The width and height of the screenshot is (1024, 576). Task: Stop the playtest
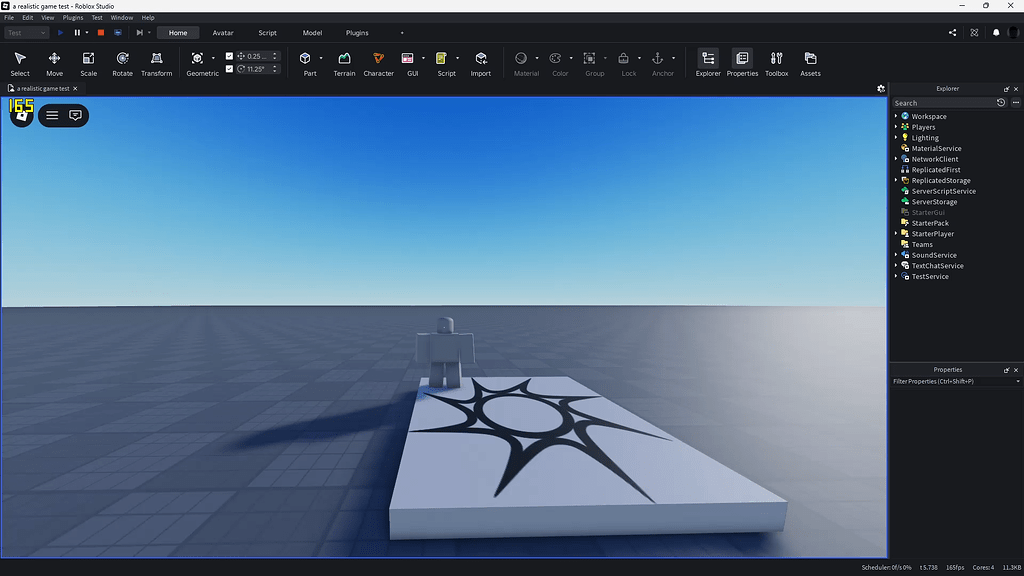click(101, 33)
